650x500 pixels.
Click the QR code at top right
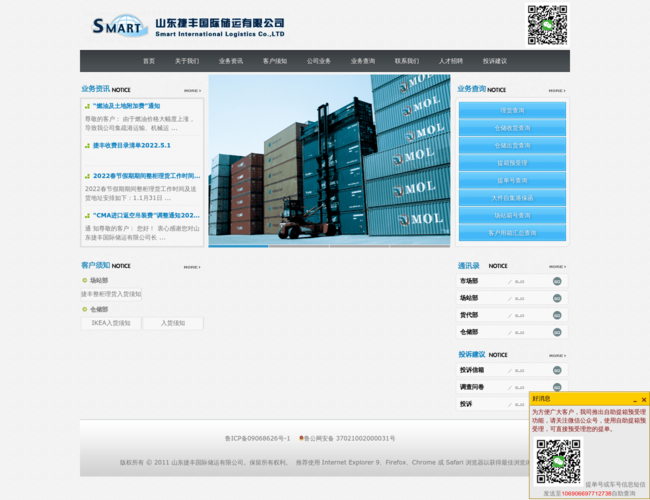pyautogui.click(x=547, y=25)
